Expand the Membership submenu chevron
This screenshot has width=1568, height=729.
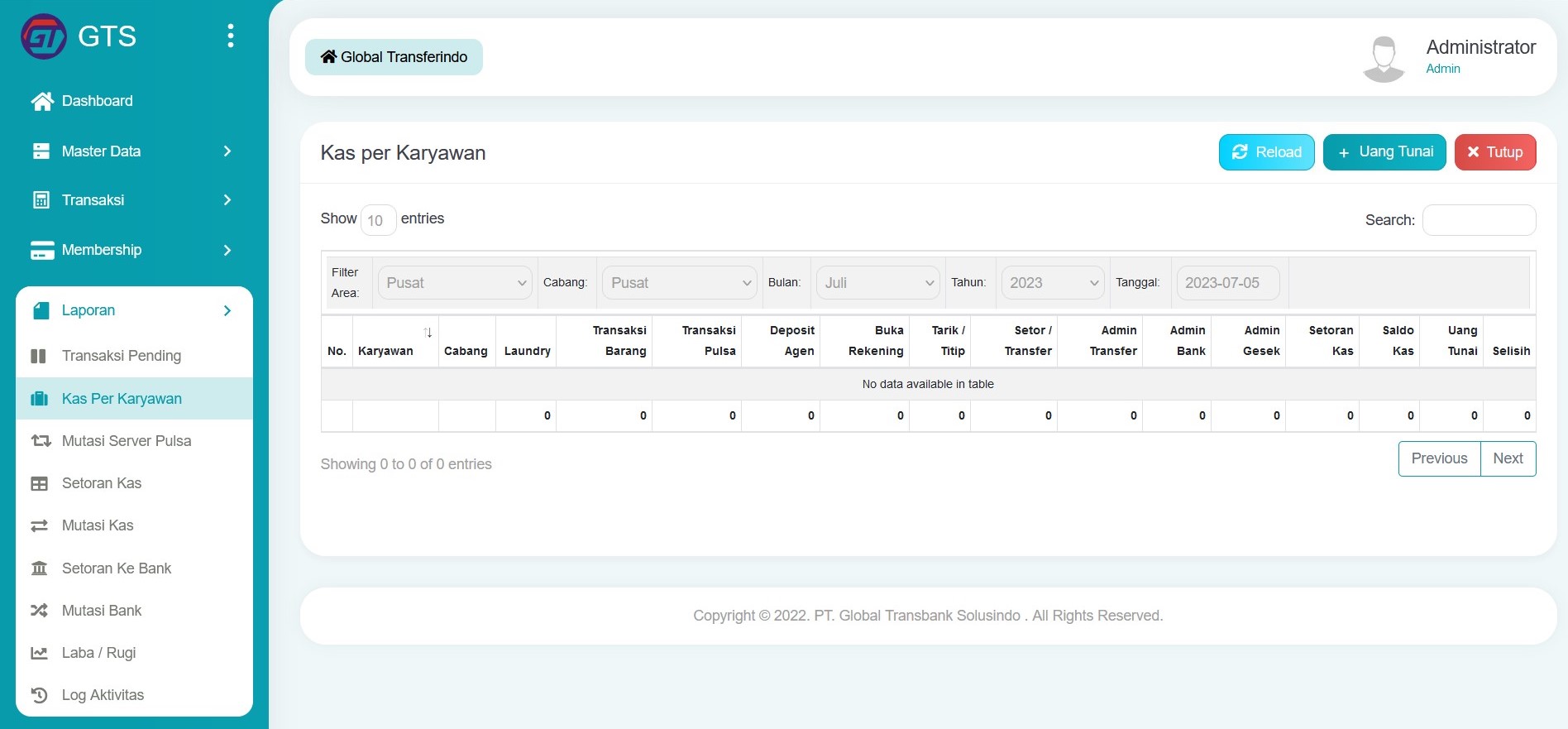point(227,250)
